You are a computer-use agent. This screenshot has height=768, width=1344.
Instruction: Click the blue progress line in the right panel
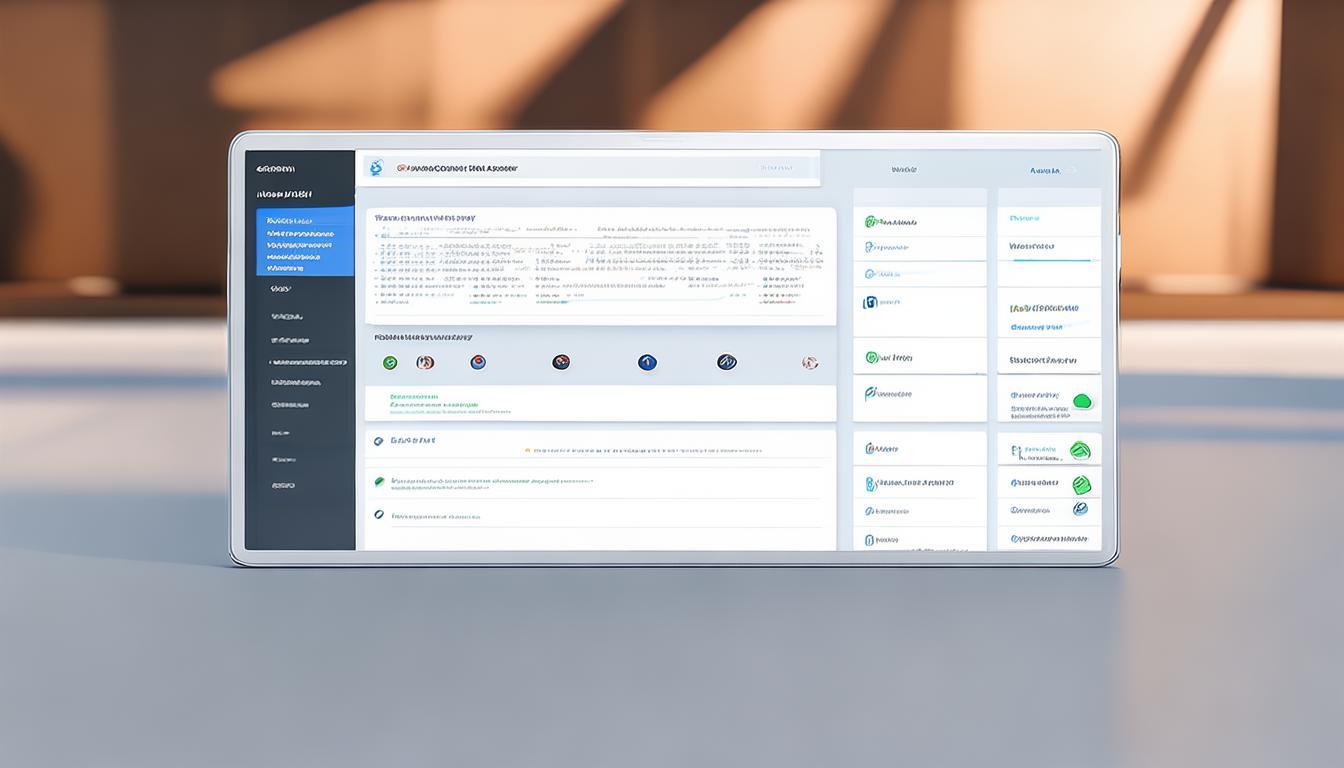pos(1048,259)
